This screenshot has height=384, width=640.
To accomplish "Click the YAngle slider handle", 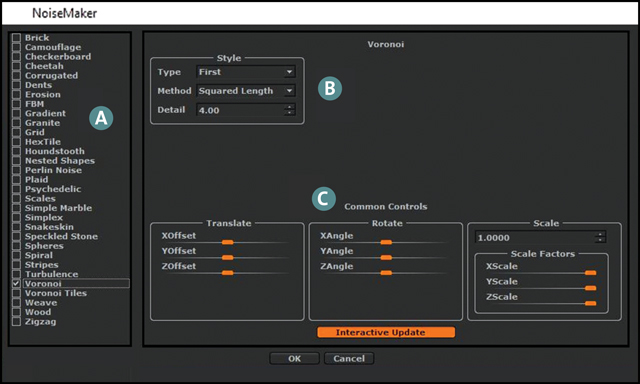I will click(386, 257).
